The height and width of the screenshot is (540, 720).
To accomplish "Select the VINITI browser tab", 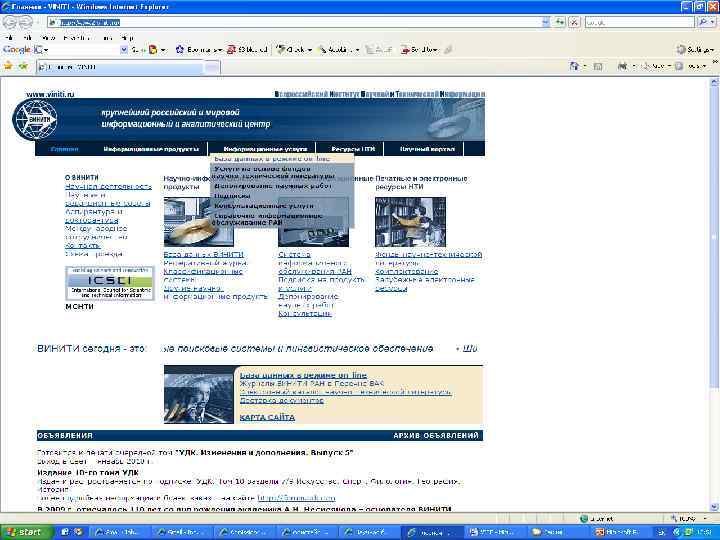I will click(120, 67).
